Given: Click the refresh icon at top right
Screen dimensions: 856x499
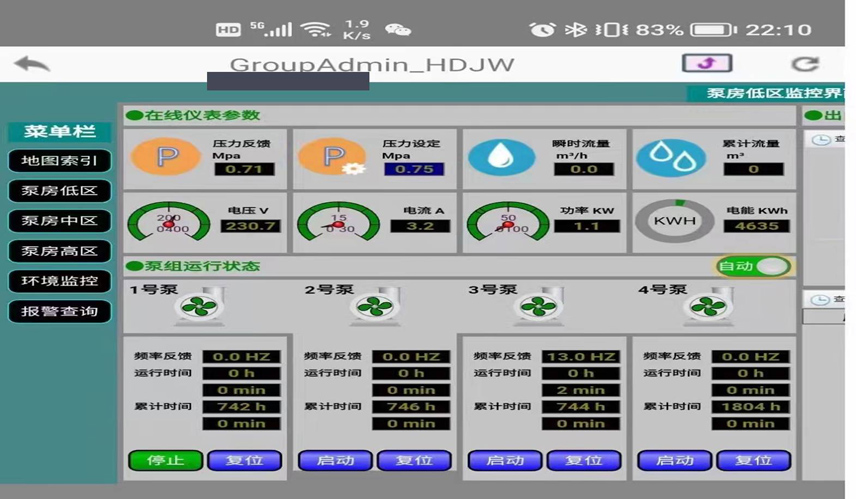Looking at the screenshot, I should 805,64.
